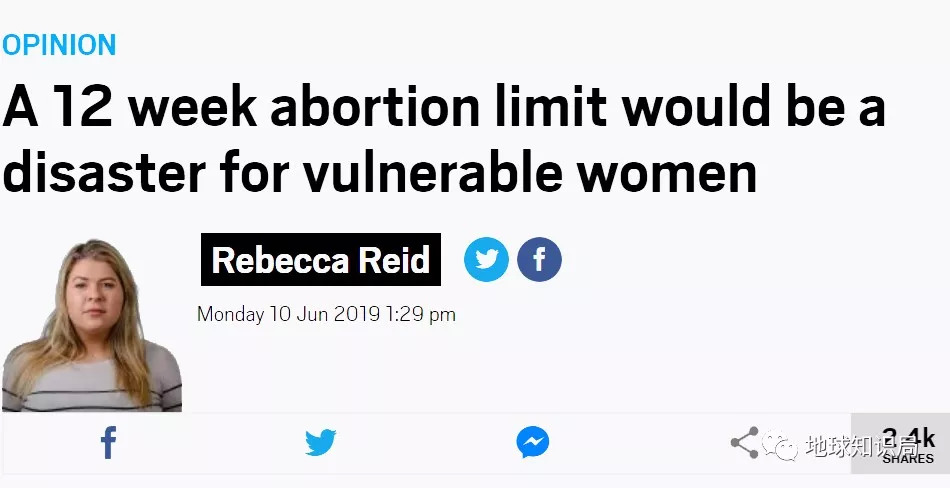Click the SHARES label under the count
Image resolution: width=950 pixels, height=488 pixels.
908,459
